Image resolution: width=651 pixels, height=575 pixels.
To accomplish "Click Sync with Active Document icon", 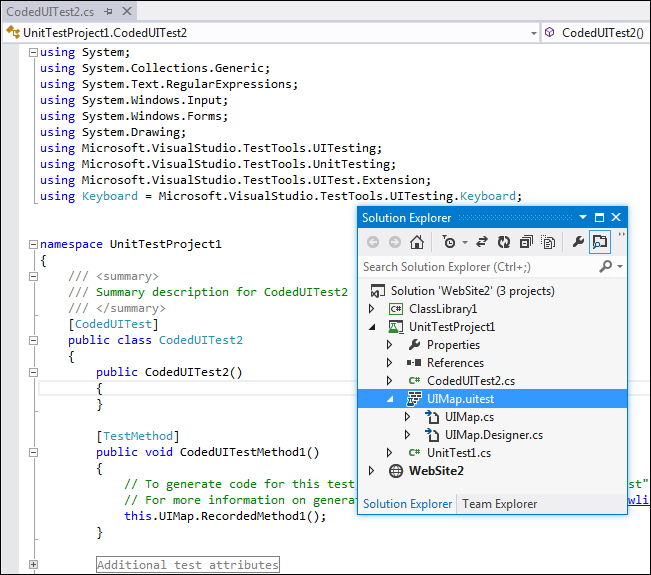I will pyautogui.click(x=482, y=242).
